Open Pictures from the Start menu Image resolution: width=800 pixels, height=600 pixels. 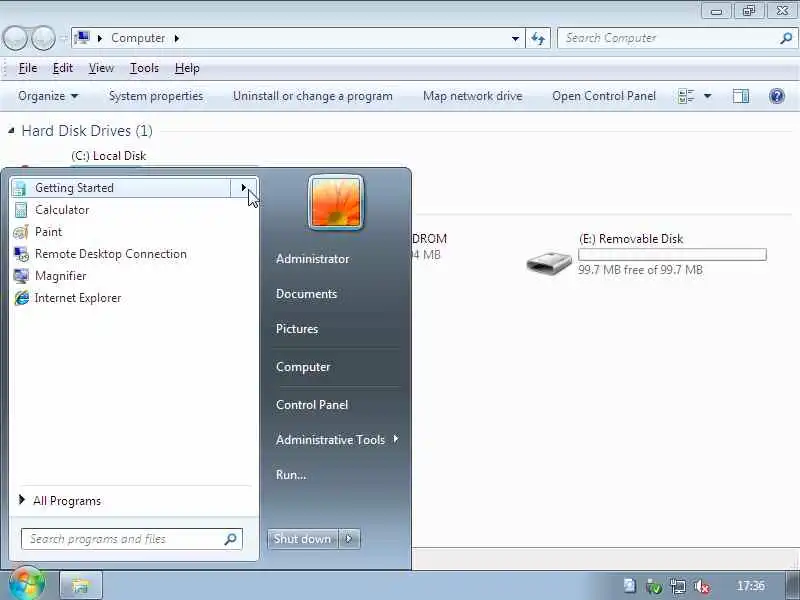(x=297, y=329)
